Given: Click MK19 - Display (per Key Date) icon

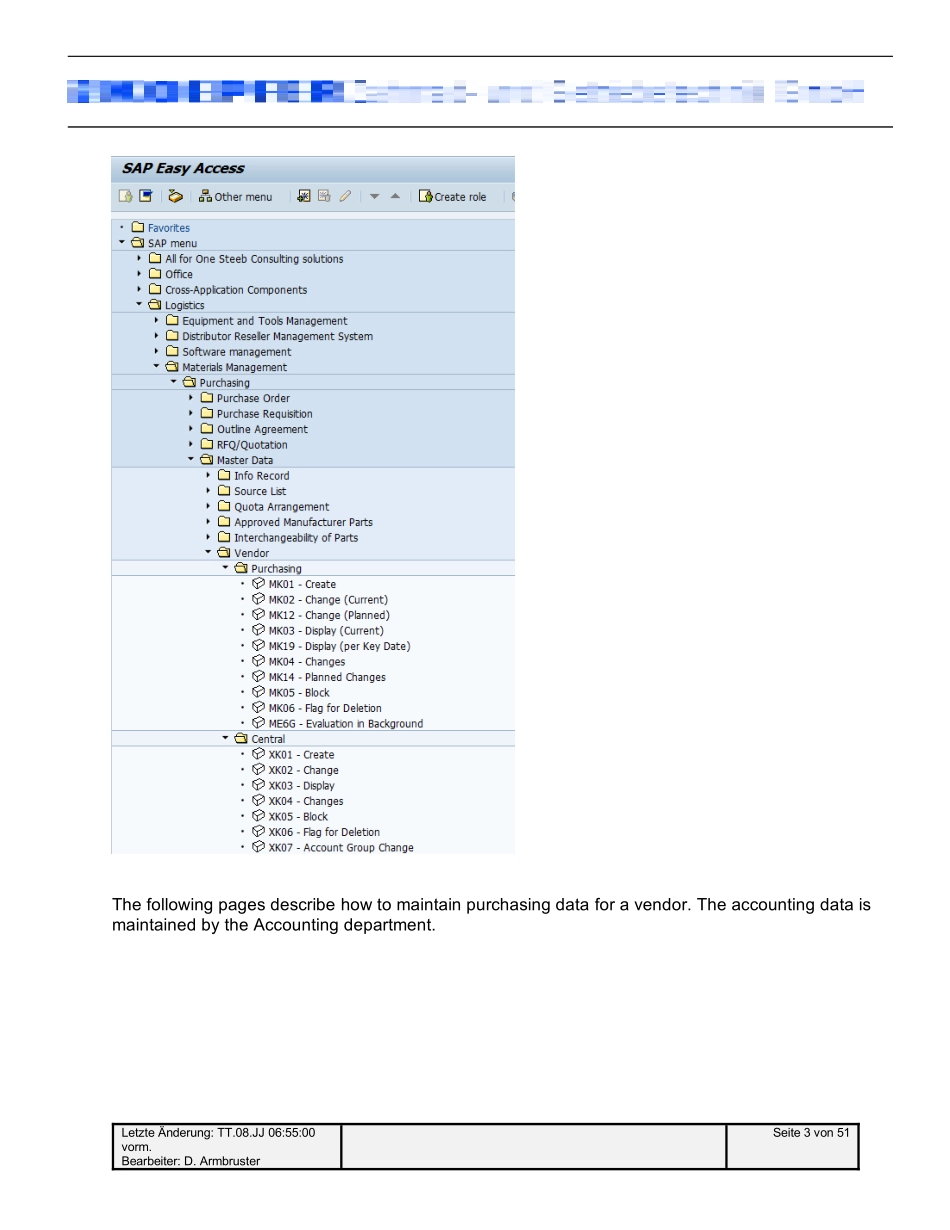Looking at the screenshot, I should pyautogui.click(x=258, y=645).
